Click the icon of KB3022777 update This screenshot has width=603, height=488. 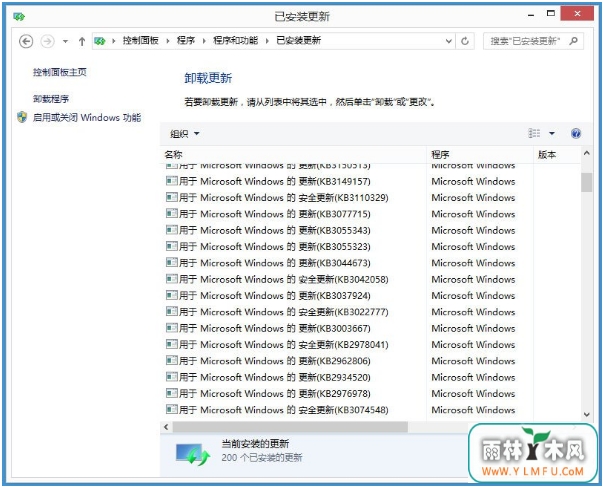coord(172,311)
